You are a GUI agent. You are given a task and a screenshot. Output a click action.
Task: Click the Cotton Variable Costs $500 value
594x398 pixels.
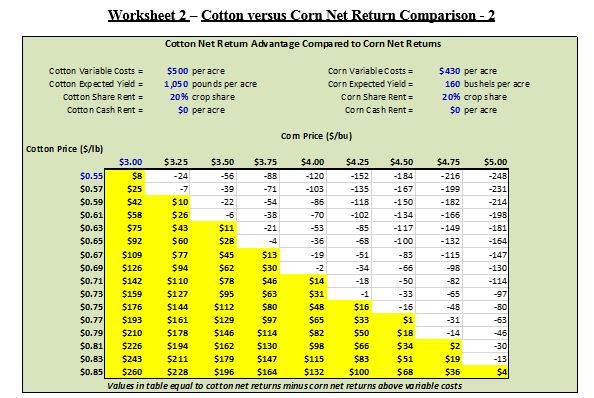tap(177, 71)
